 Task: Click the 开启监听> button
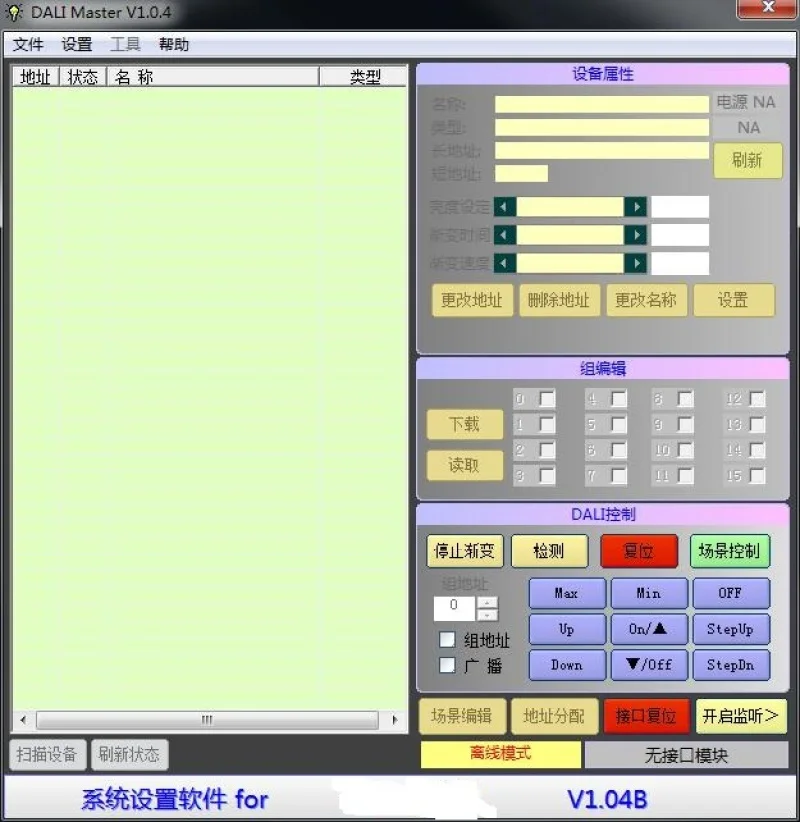[x=741, y=716]
